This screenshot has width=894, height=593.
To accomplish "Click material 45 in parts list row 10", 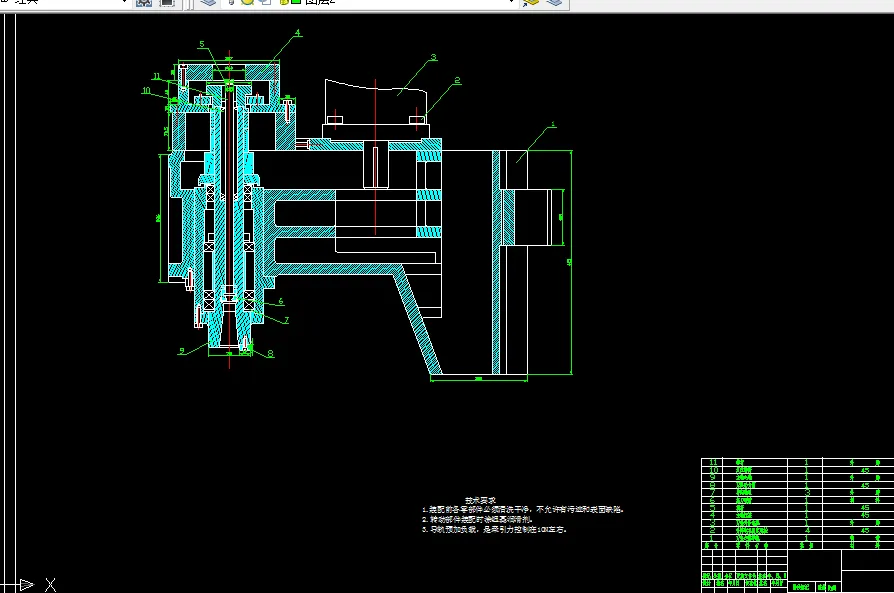I will click(x=865, y=470).
